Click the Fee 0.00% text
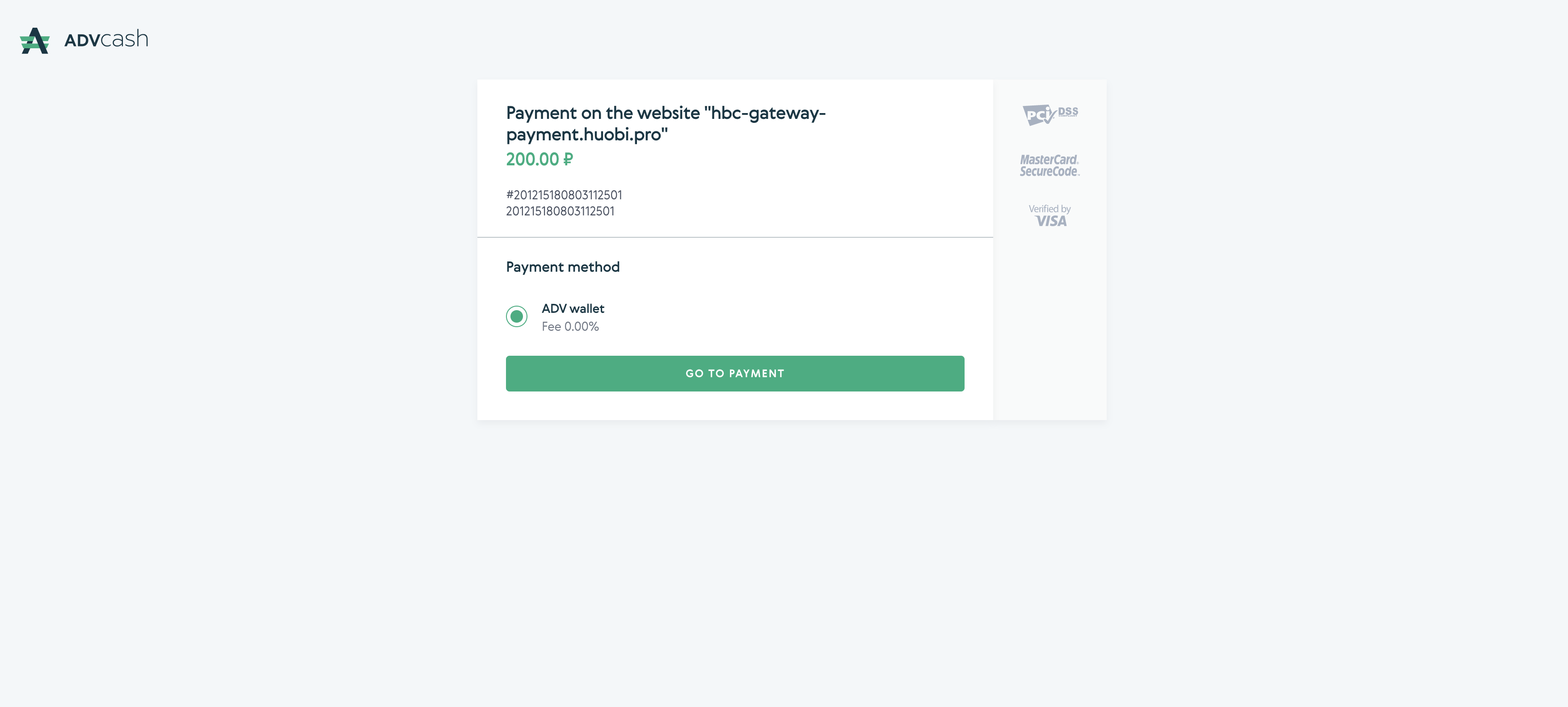Screen dimensions: 1568x707 570,327
